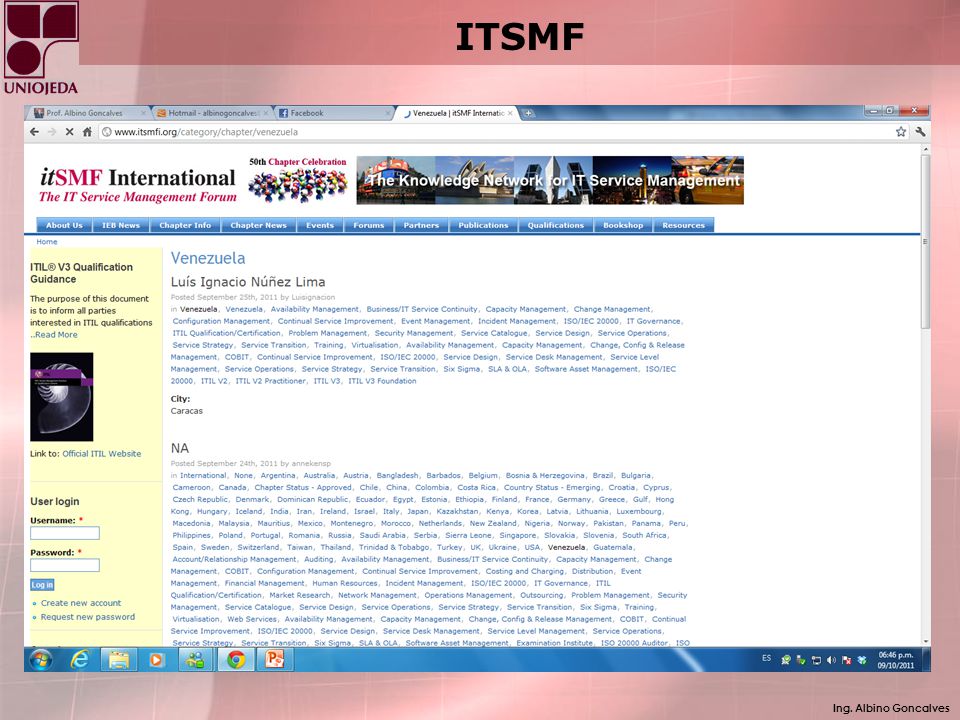The width and height of the screenshot is (960, 720).
Task: Open the Official ITIL Website link
Action: coord(102,454)
